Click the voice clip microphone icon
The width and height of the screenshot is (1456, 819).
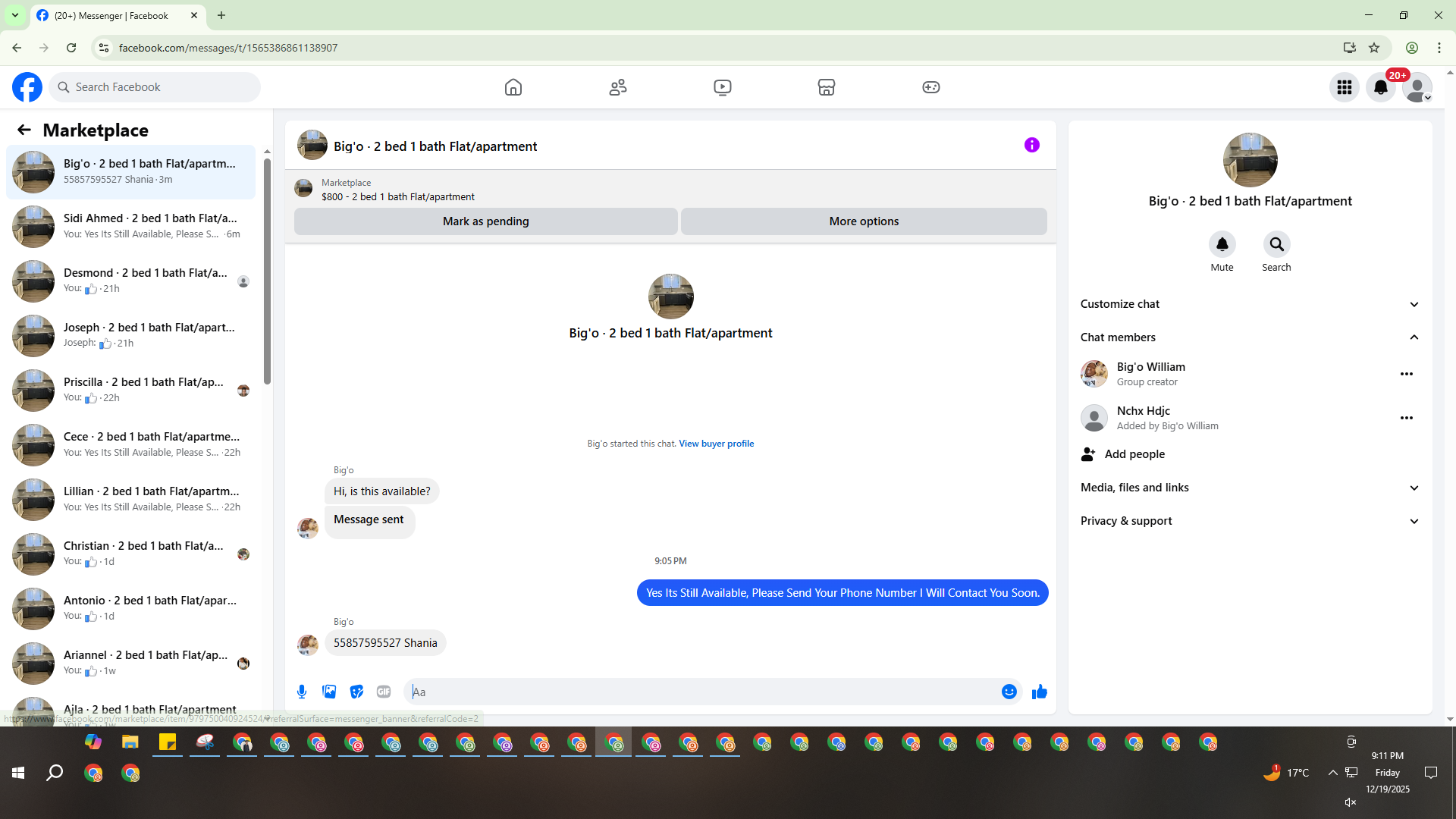click(302, 692)
